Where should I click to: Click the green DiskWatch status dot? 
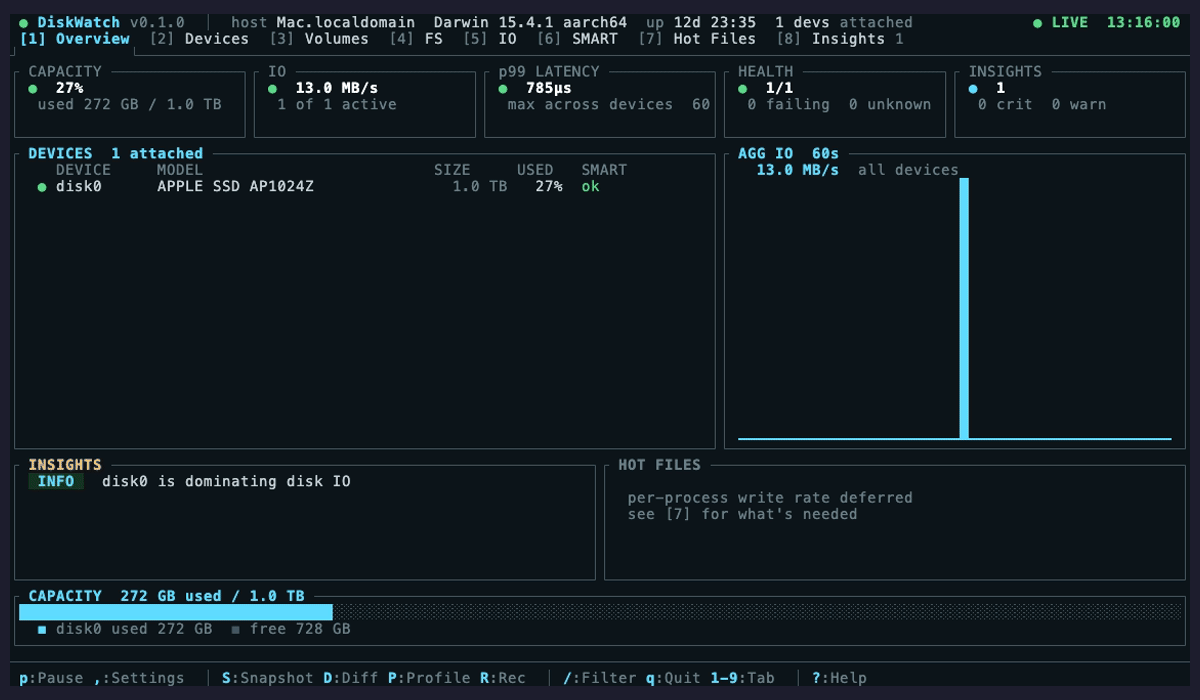tap(24, 22)
